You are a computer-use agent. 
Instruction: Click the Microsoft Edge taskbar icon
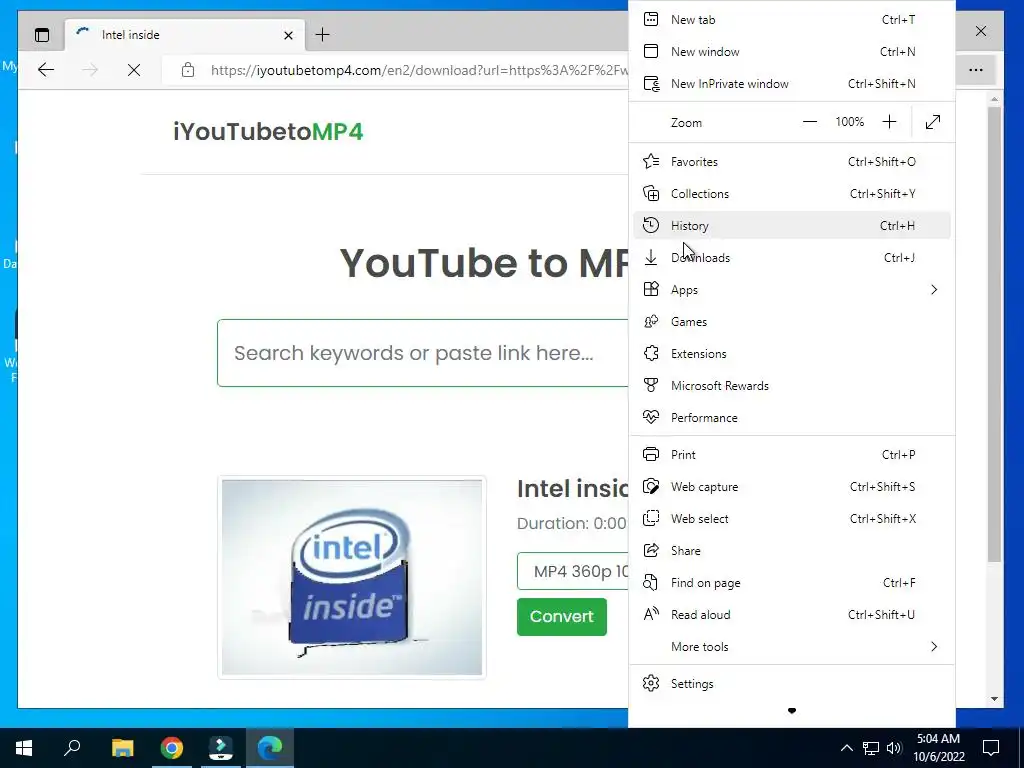click(x=270, y=748)
